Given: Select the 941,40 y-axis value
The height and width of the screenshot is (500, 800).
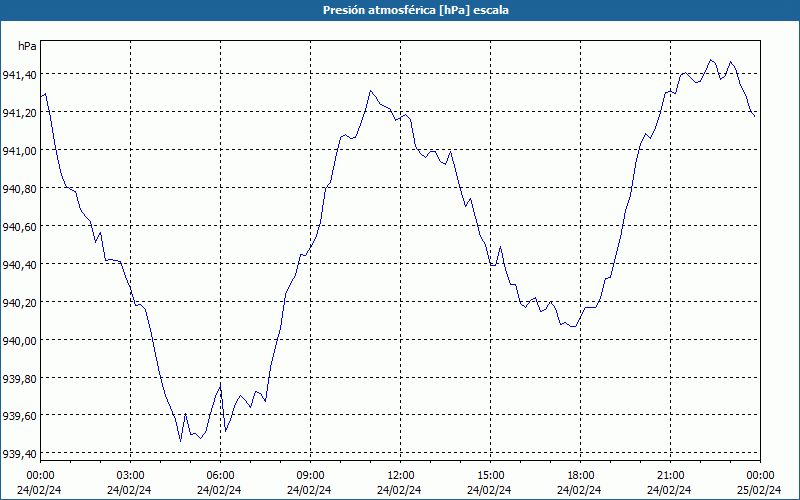Looking at the screenshot, I should (x=19, y=75).
